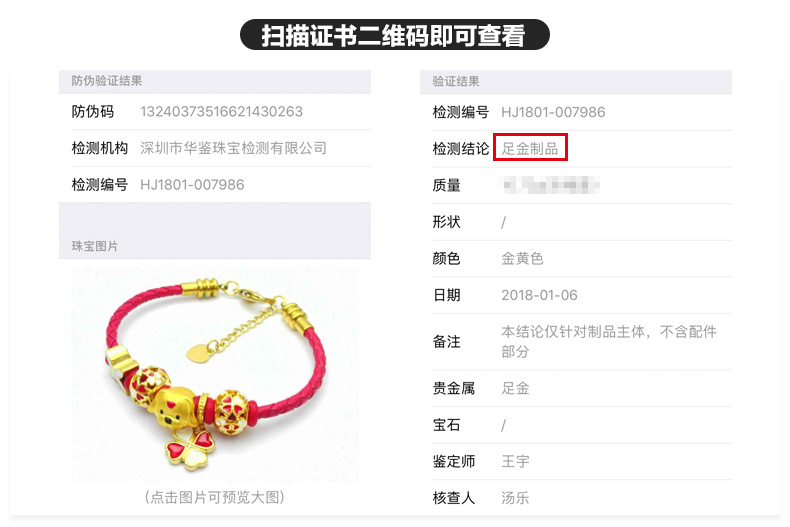Click the 防伪验证结果 section header
Viewport: 790px width, 527px height.
[x=215, y=81]
